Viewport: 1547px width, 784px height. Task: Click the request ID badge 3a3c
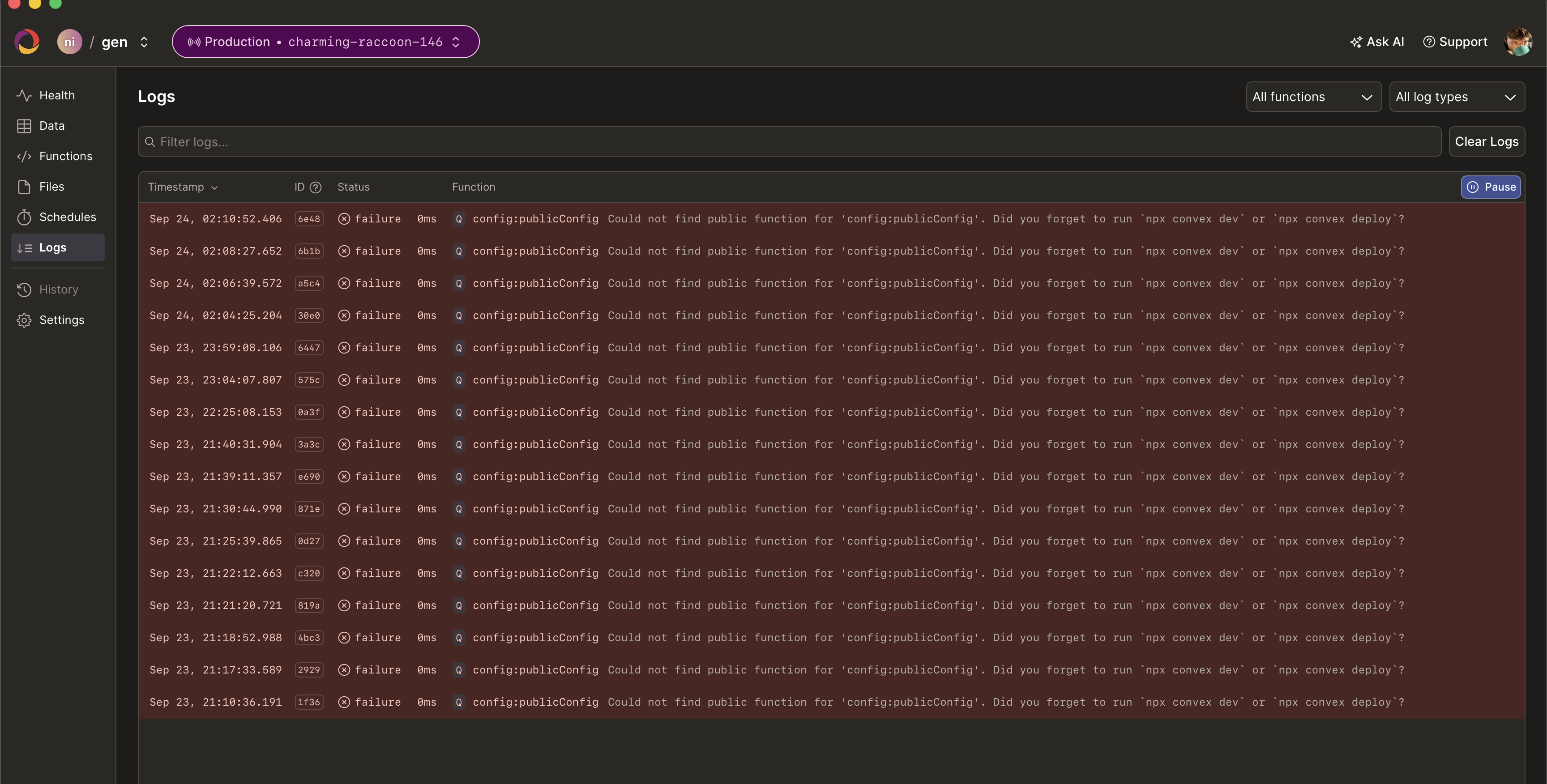pyautogui.click(x=309, y=444)
